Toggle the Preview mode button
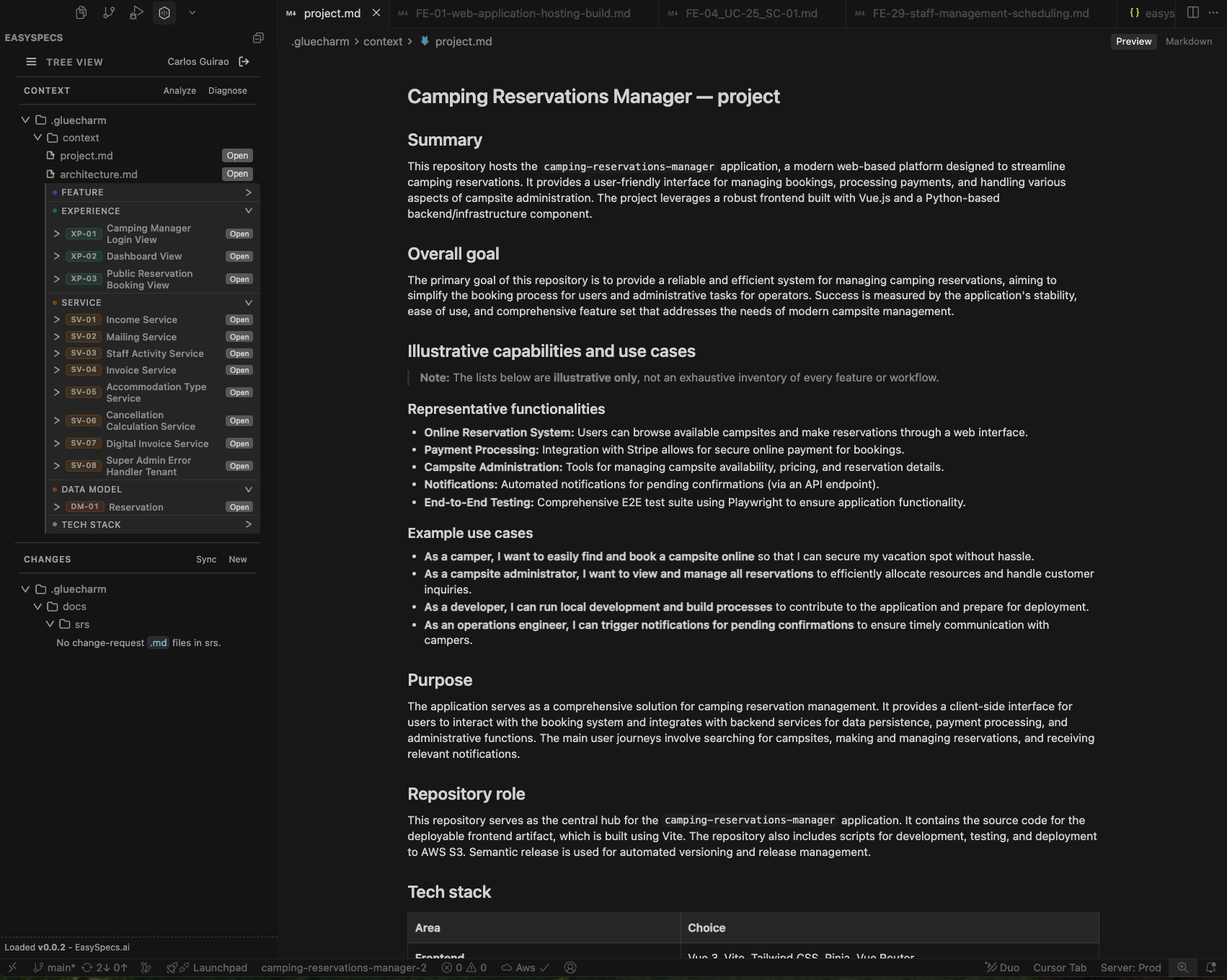This screenshot has height=980, width=1227. [x=1133, y=41]
